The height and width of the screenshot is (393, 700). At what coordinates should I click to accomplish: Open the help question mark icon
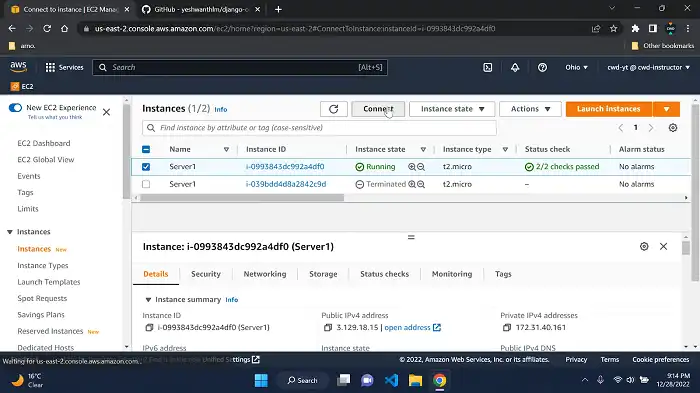pos(542,67)
